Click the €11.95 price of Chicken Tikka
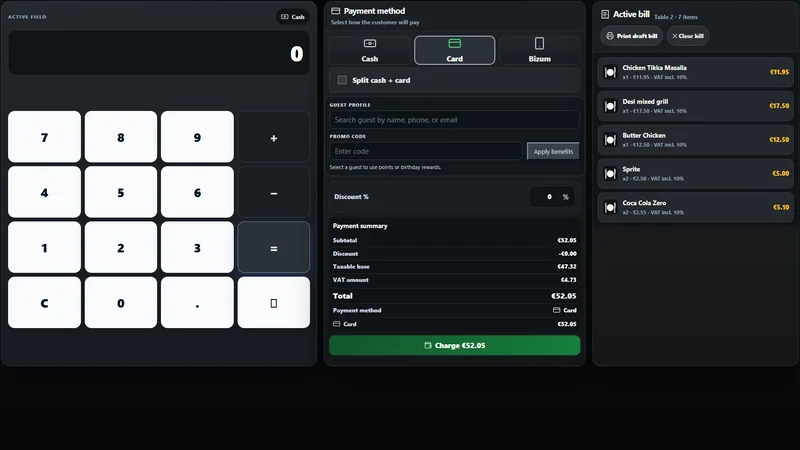800x450 pixels. click(x=779, y=72)
